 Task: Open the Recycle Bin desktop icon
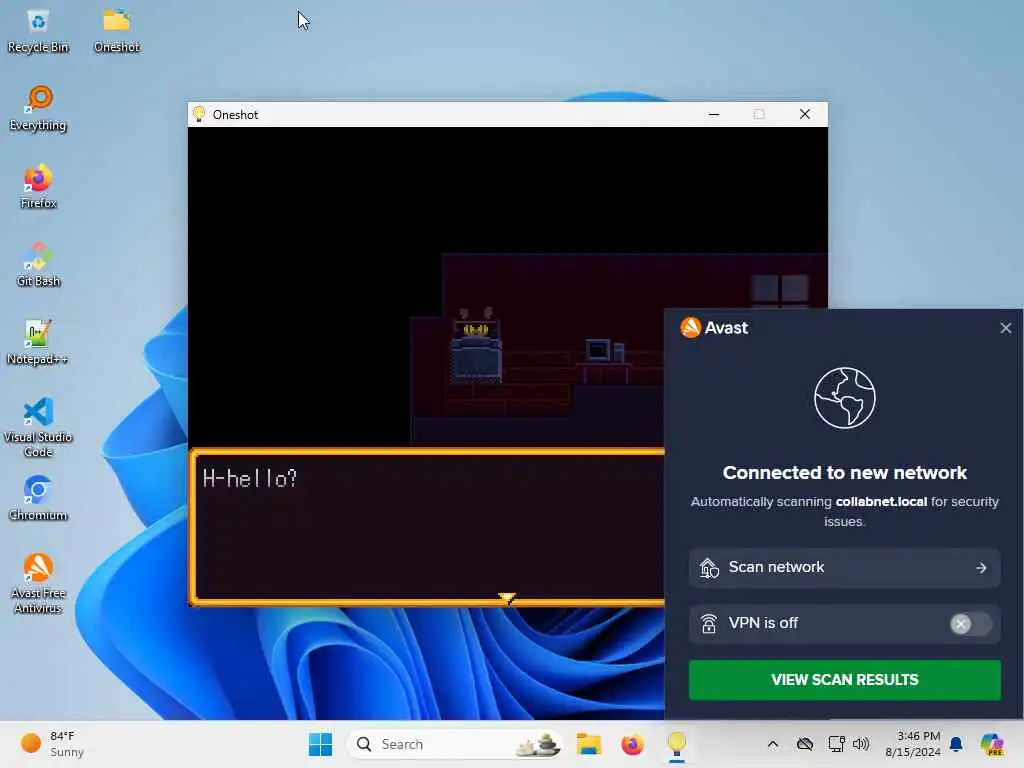pos(38,31)
